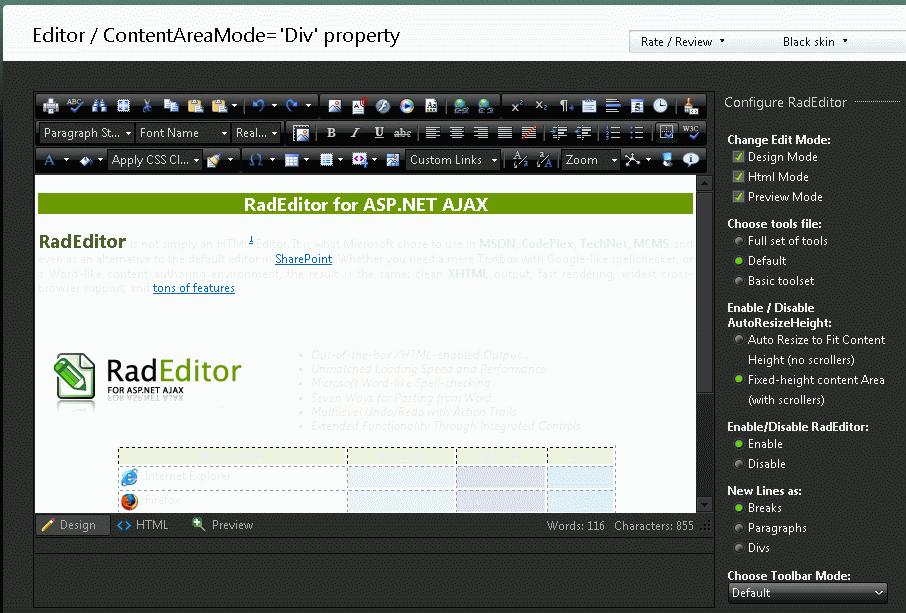Open the Zoom dropdown
This screenshot has width=906, height=613.
tap(591, 160)
